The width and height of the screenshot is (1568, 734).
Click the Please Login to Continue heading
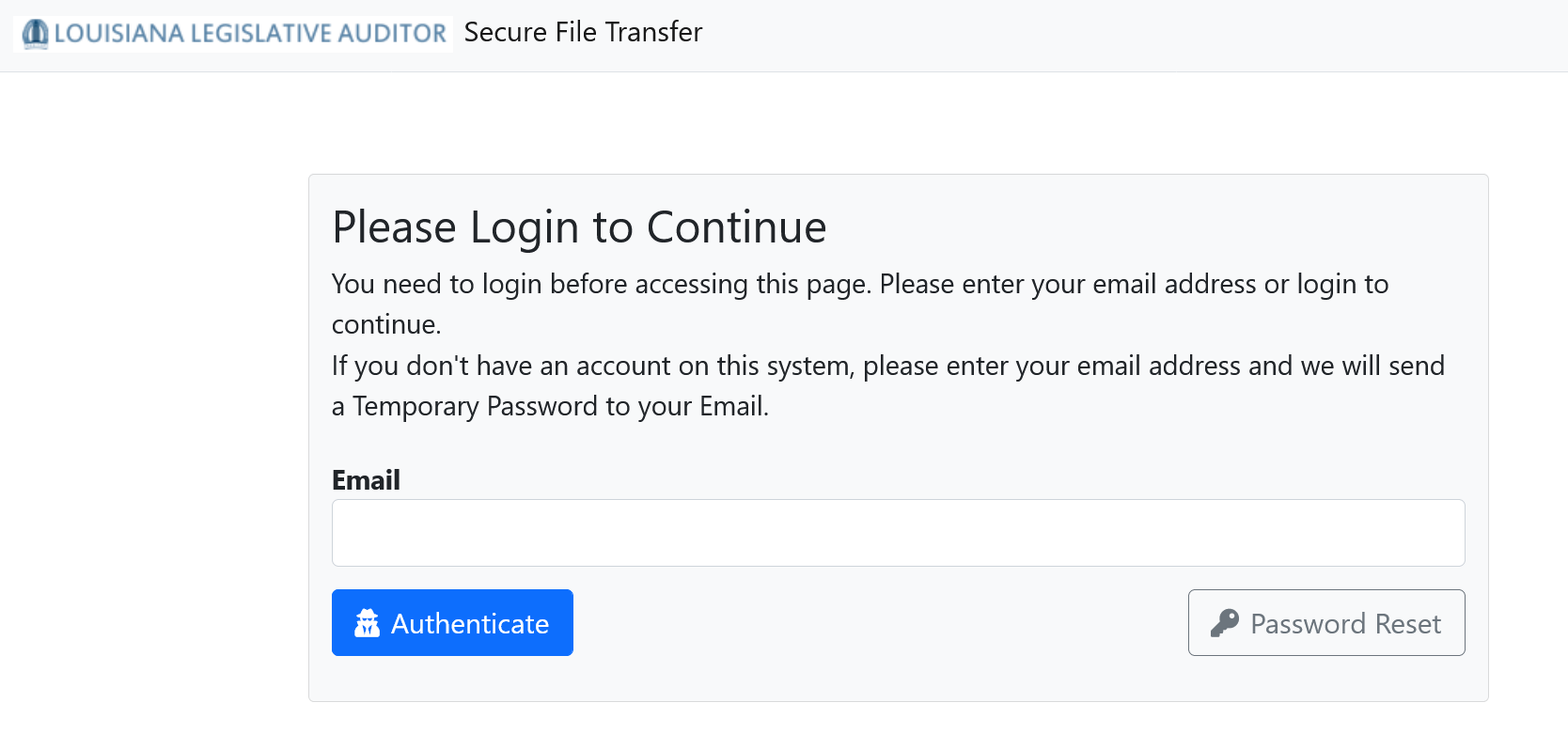tap(579, 227)
